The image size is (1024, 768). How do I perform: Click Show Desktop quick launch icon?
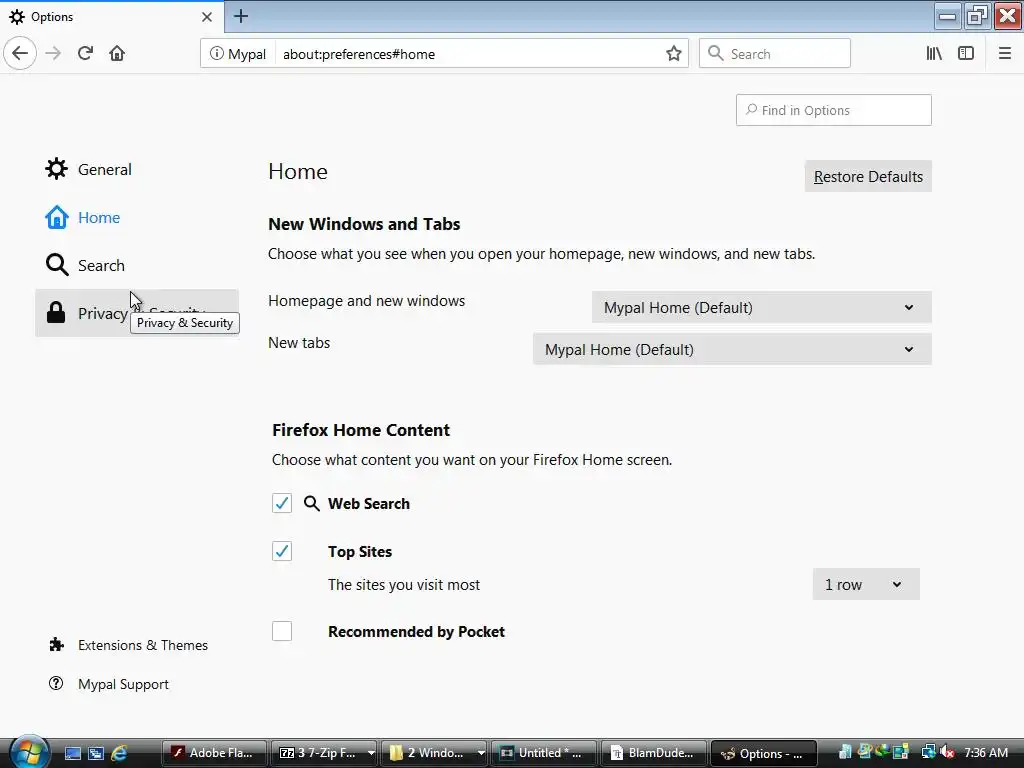click(73, 753)
